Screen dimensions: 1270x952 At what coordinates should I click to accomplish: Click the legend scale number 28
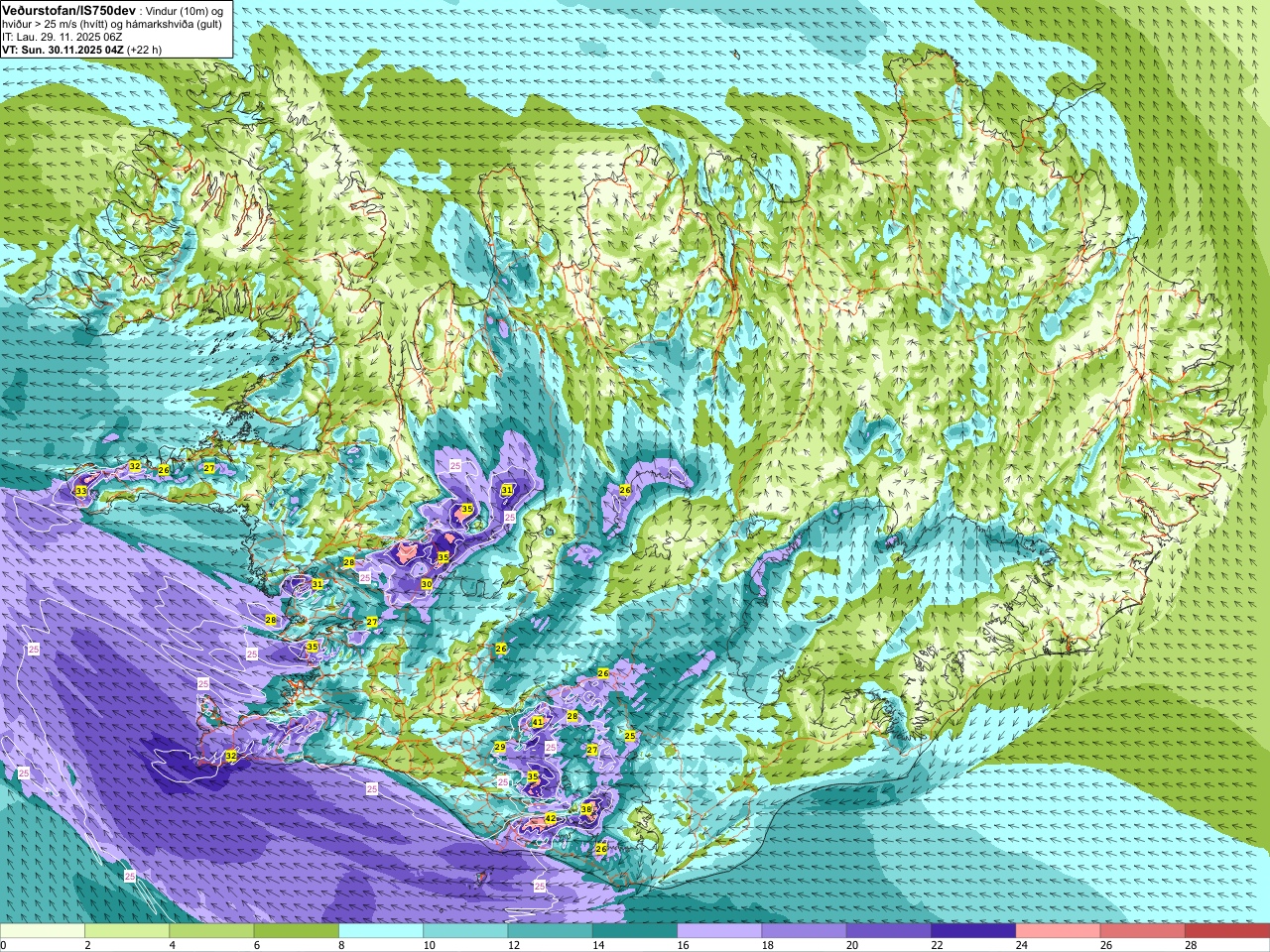[1192, 945]
